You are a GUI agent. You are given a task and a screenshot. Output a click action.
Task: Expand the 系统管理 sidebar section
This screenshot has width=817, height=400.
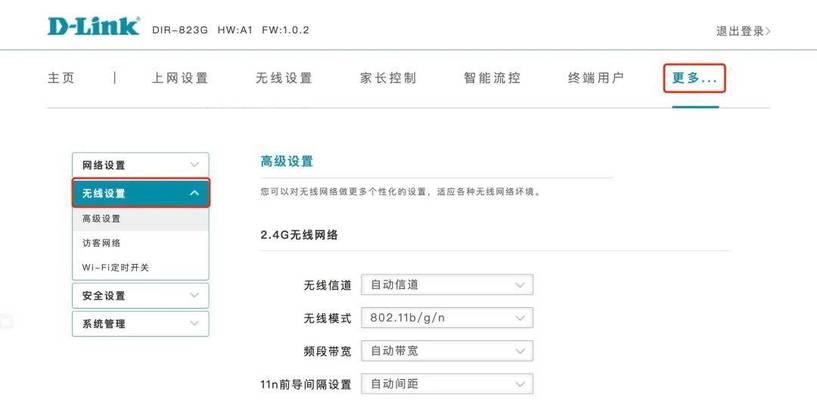coord(141,323)
